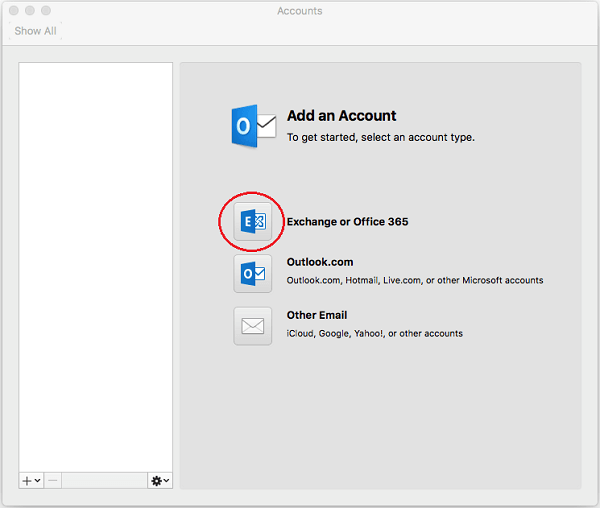The width and height of the screenshot is (600, 508).
Task: Click the Show All button
Action: (35, 31)
